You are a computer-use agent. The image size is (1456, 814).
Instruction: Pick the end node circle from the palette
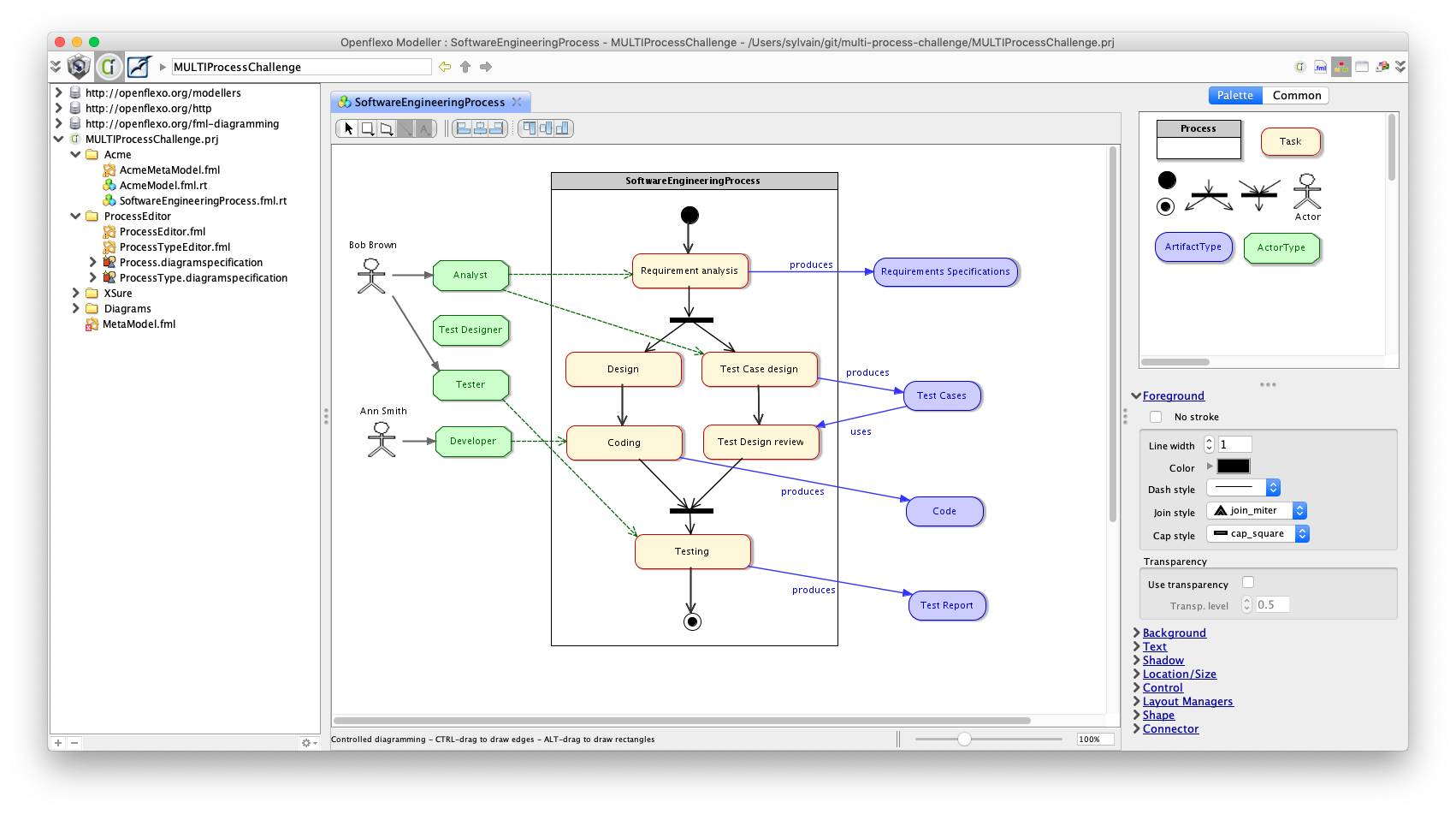coord(1165,206)
